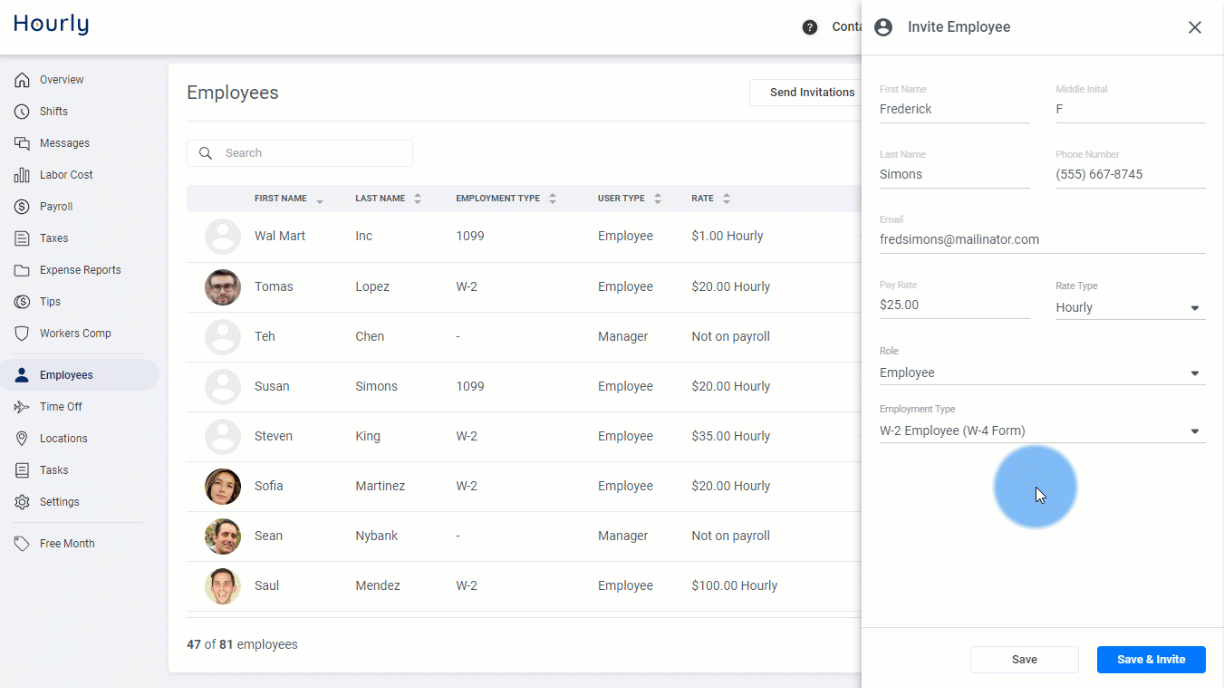Select Tomas Lopez's profile photo

[x=223, y=287]
